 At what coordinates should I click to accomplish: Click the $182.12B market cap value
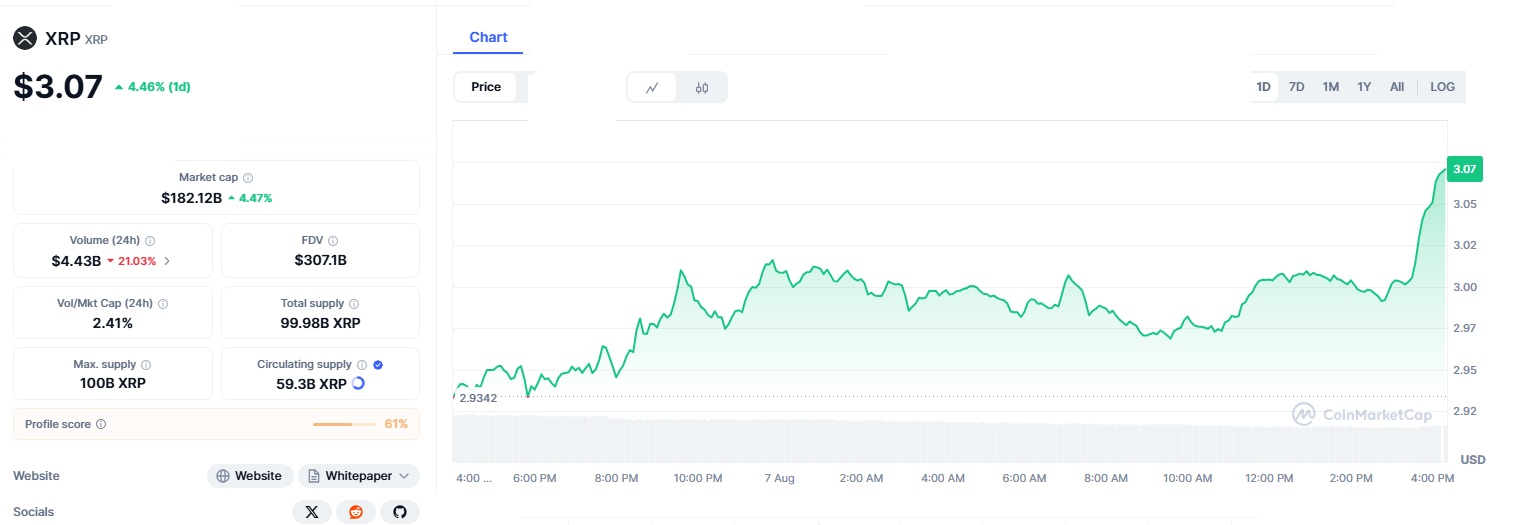pyautogui.click(x=191, y=198)
